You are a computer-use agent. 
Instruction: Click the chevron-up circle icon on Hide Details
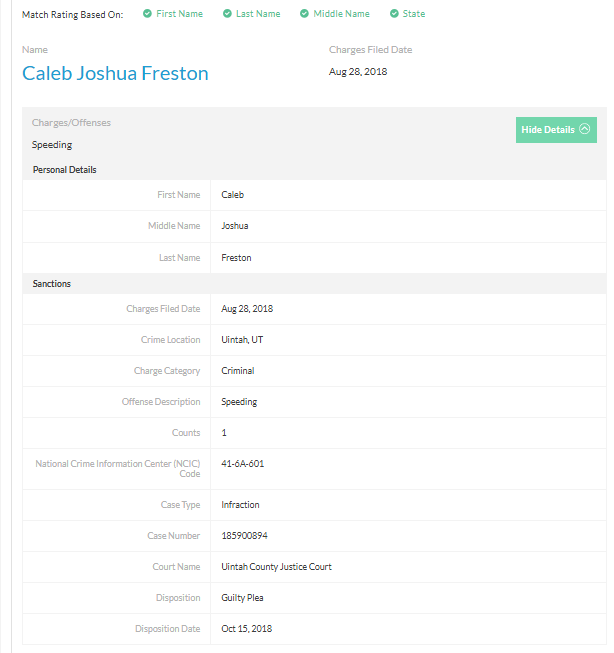point(584,129)
